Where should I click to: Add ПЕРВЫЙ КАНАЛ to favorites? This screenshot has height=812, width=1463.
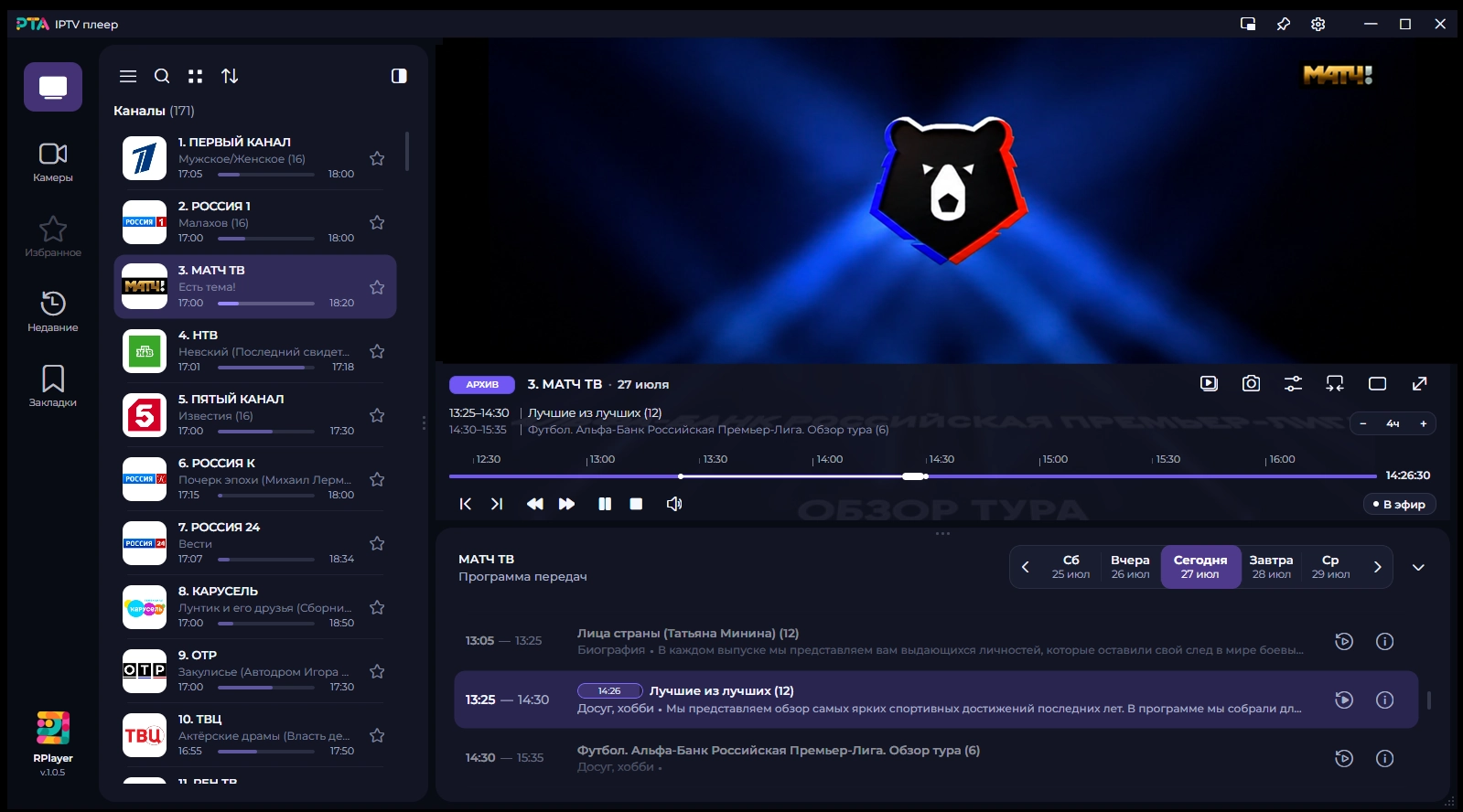pyautogui.click(x=377, y=158)
